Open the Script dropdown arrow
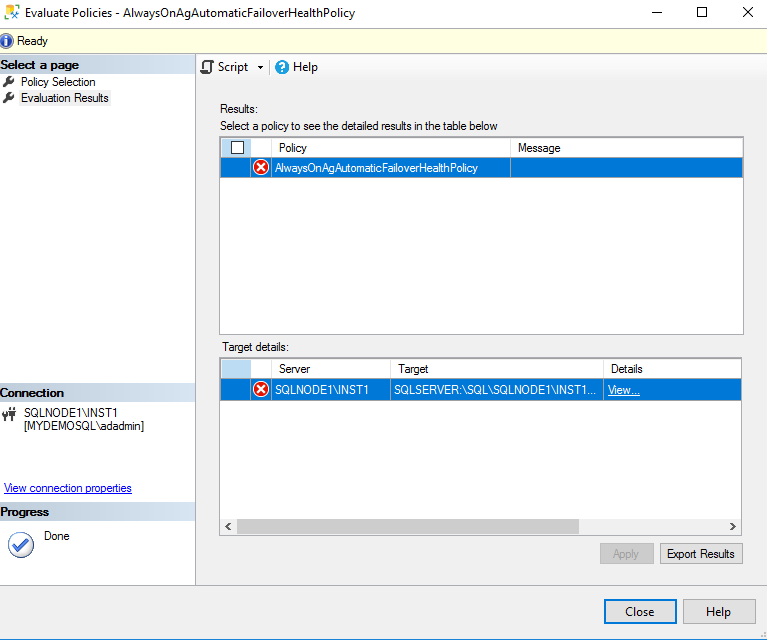This screenshot has height=640, width=767. tap(260, 68)
